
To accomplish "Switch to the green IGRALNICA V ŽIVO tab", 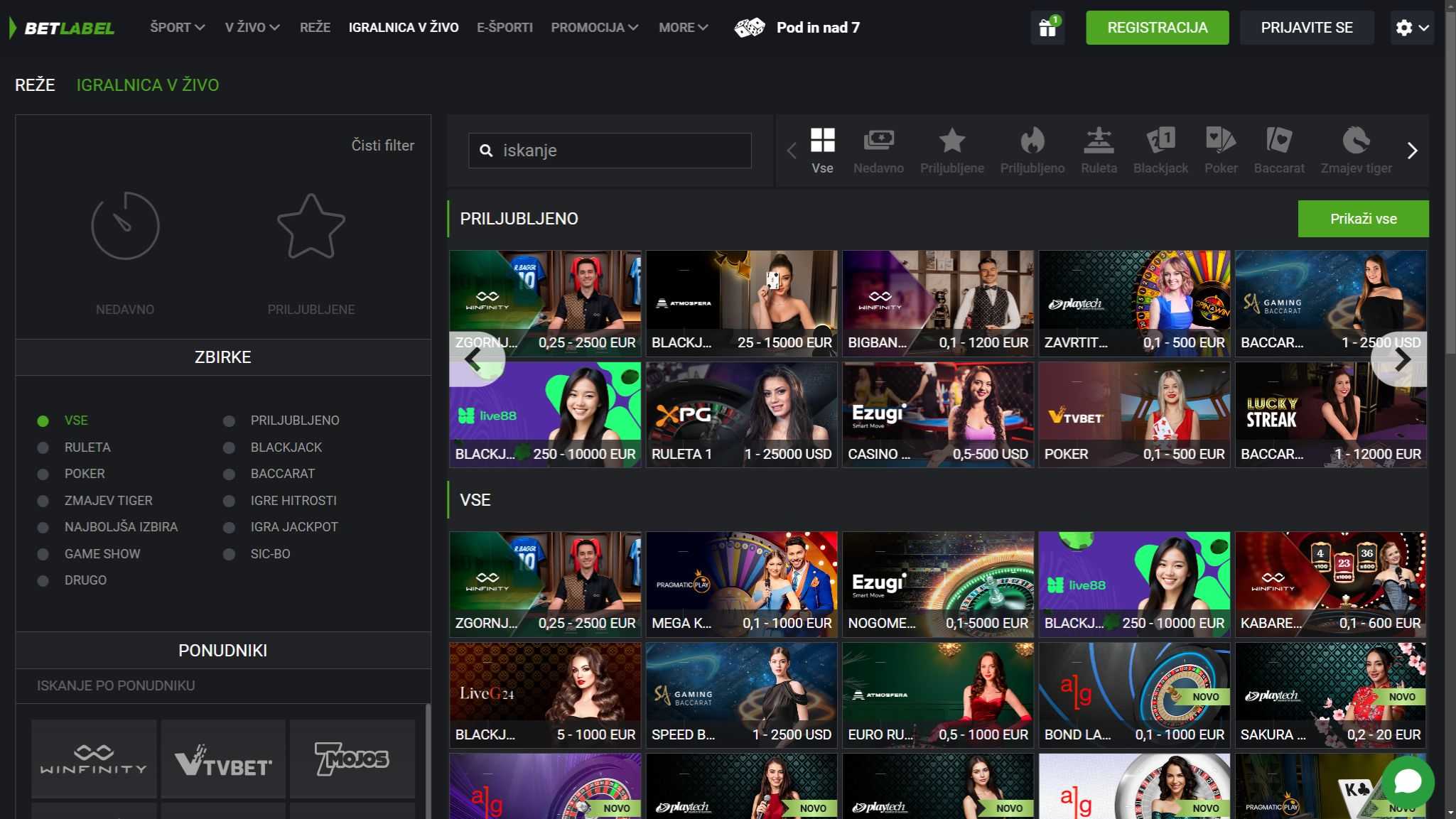I will (x=148, y=85).
